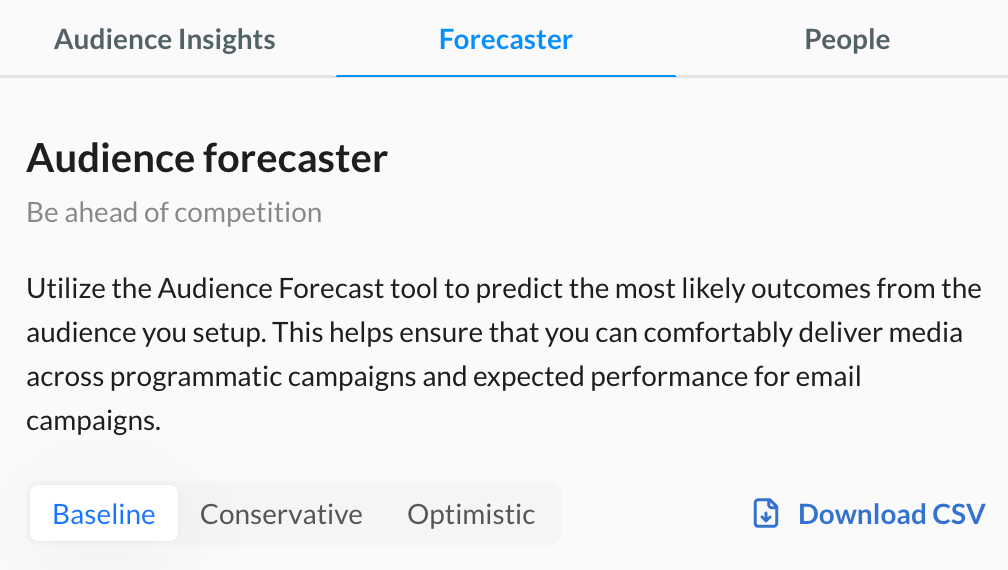Click the word 'campaigns.' ending the description
Viewport: 1008px width, 570px height.
(x=93, y=421)
